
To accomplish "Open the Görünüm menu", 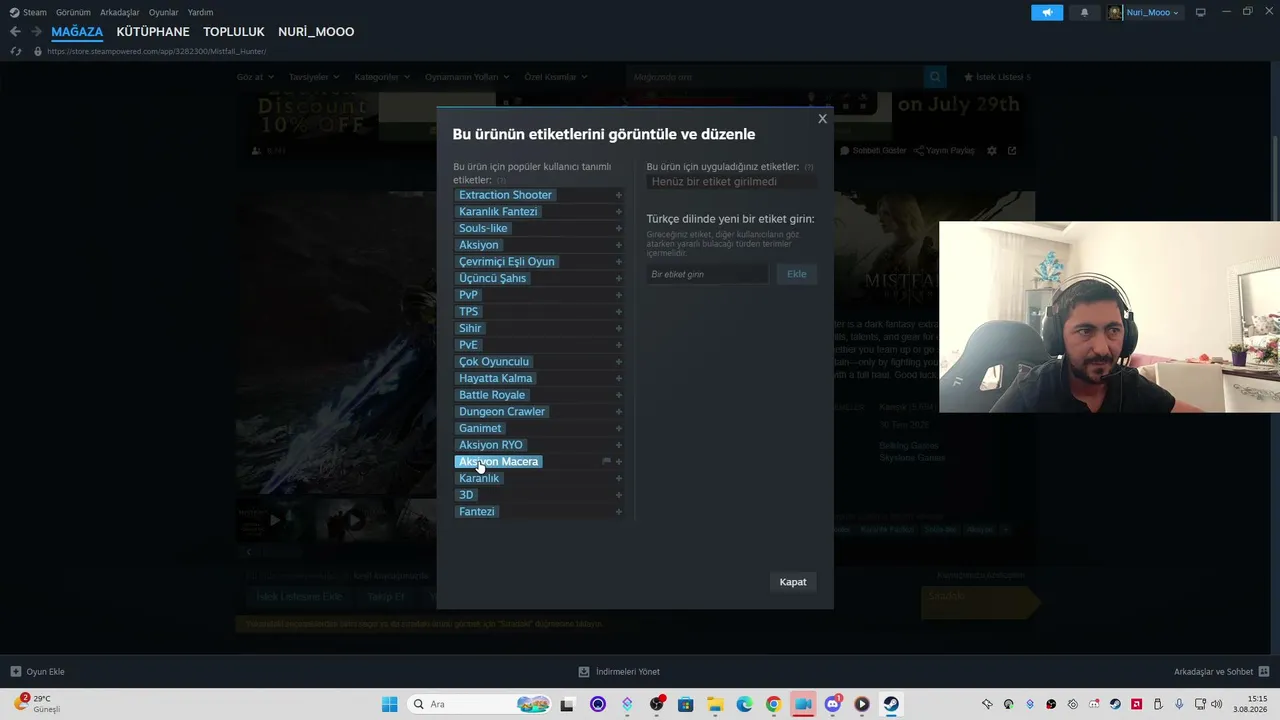I will [73, 12].
